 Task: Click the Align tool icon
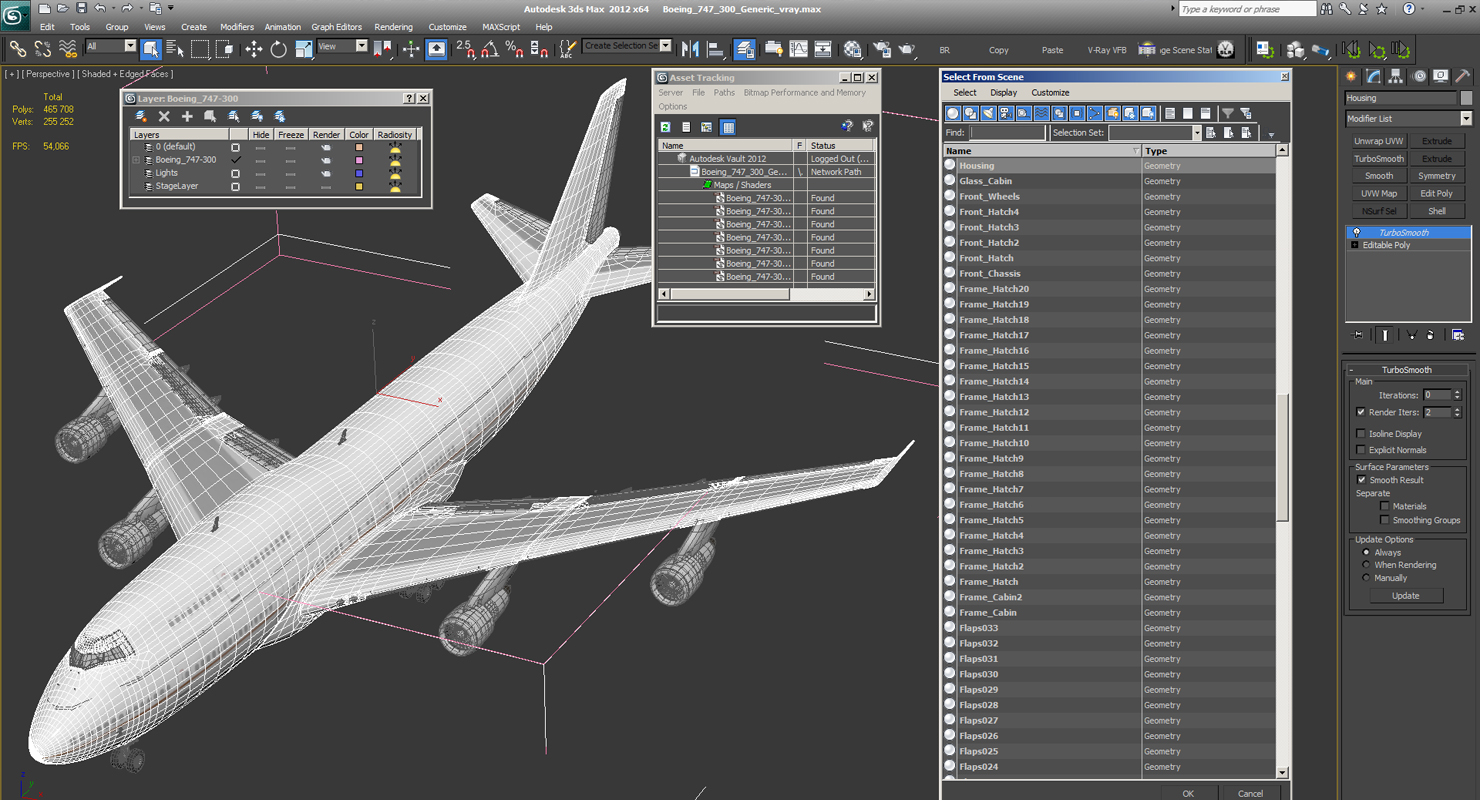716,48
